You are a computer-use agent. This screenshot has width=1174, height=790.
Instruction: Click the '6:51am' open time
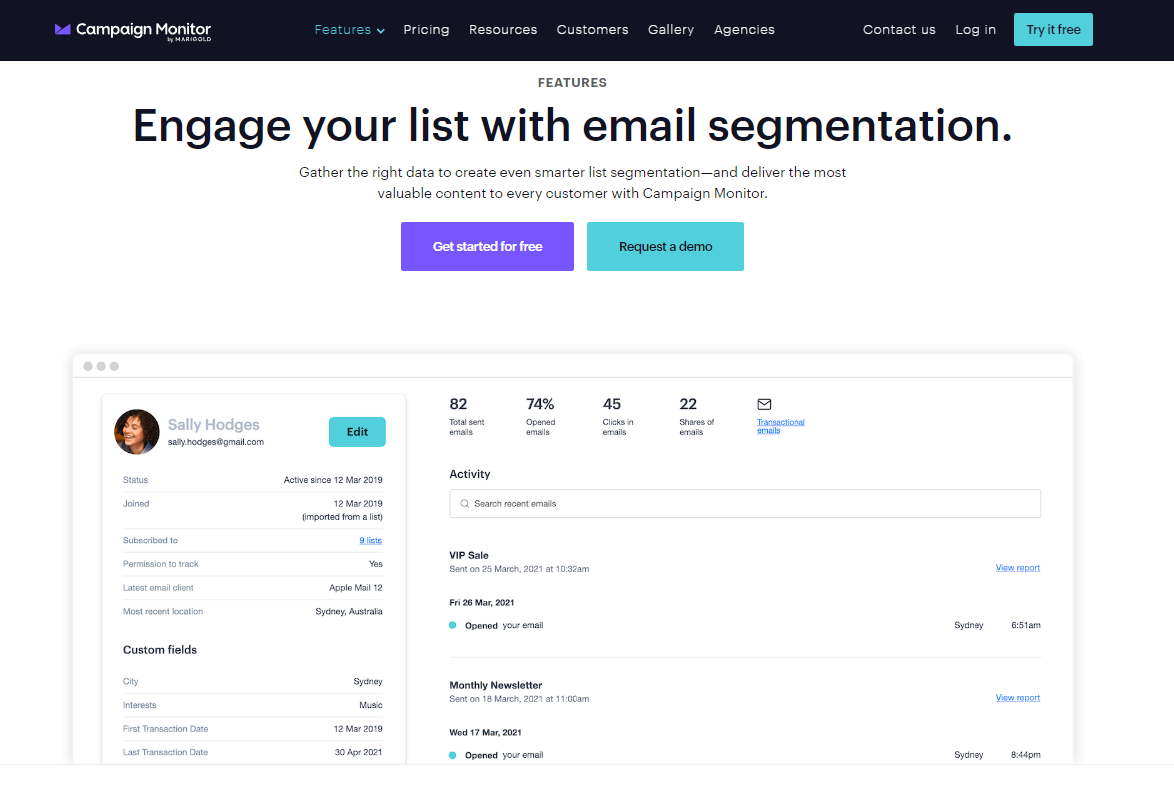tap(1026, 625)
